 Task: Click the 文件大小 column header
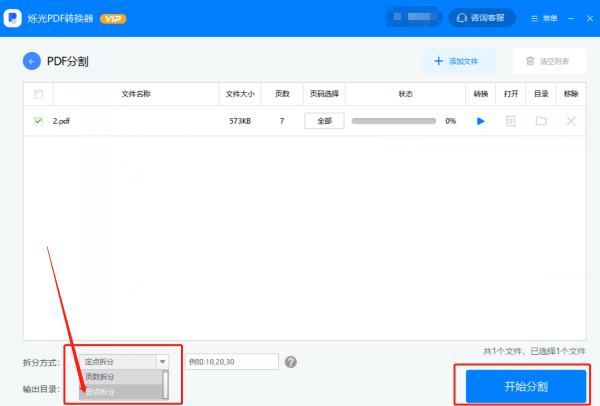point(240,94)
